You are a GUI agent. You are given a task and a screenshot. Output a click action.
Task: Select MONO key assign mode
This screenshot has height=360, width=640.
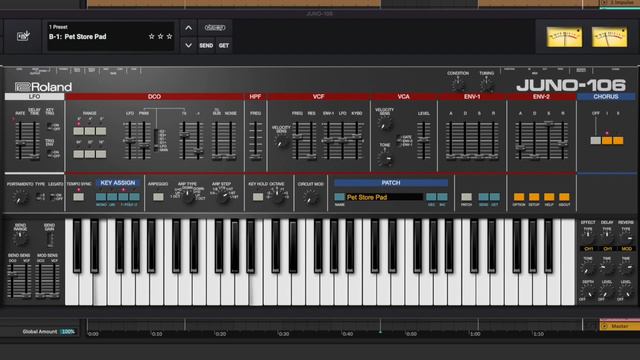tap(101, 197)
